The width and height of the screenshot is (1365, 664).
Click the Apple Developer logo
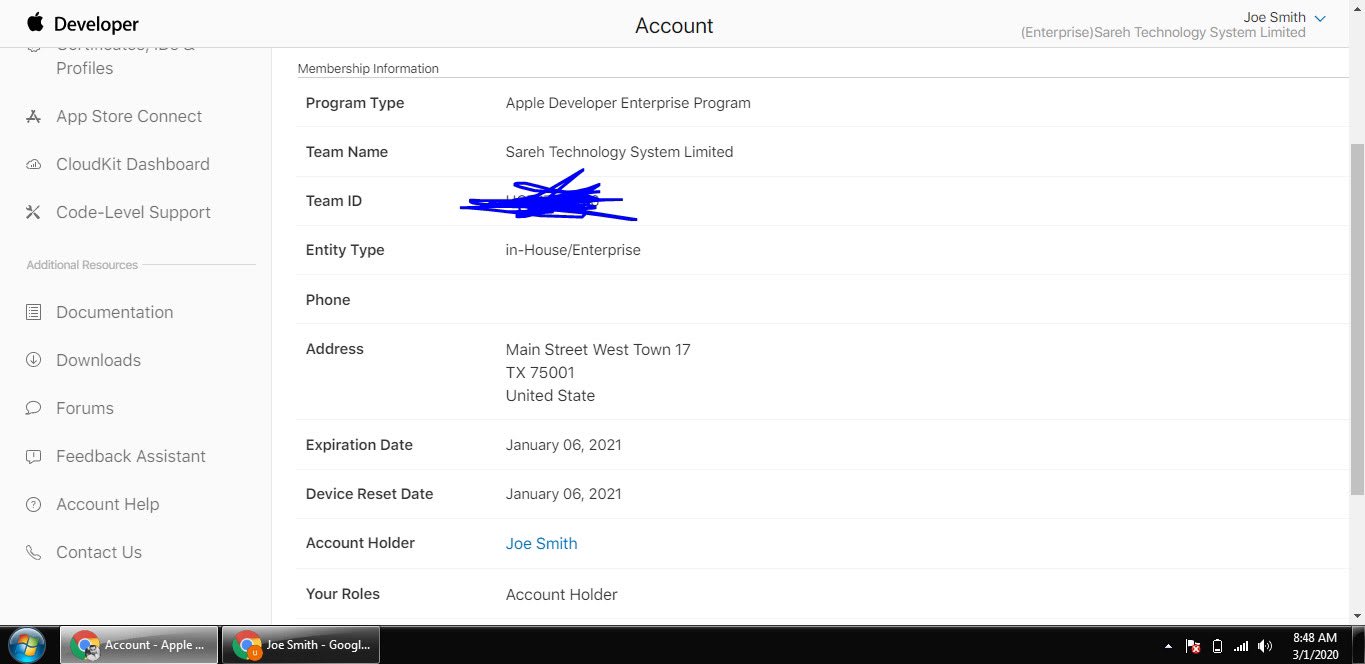point(82,24)
